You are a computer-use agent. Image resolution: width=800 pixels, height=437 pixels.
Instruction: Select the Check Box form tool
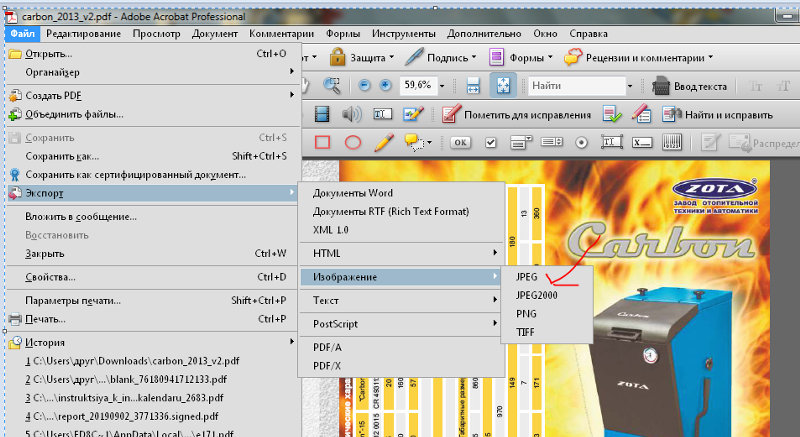(x=491, y=143)
